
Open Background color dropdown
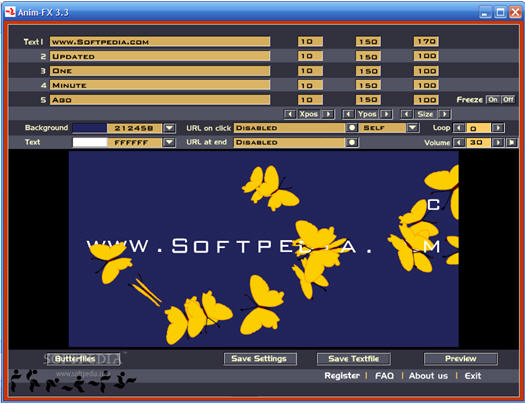tap(169, 128)
